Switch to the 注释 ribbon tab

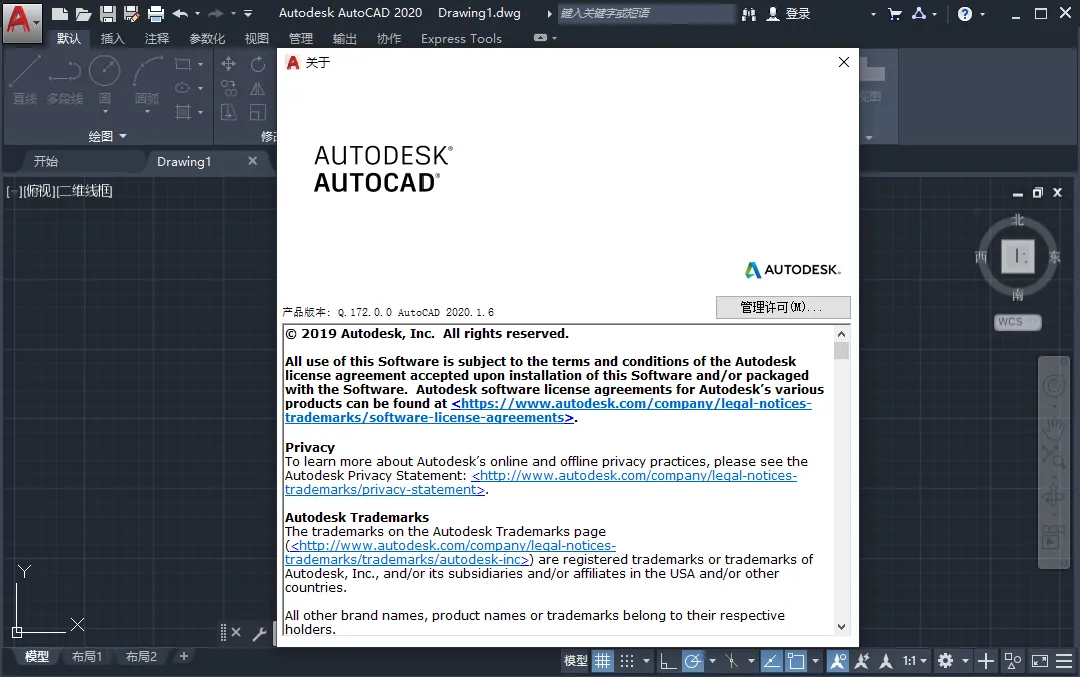click(156, 39)
